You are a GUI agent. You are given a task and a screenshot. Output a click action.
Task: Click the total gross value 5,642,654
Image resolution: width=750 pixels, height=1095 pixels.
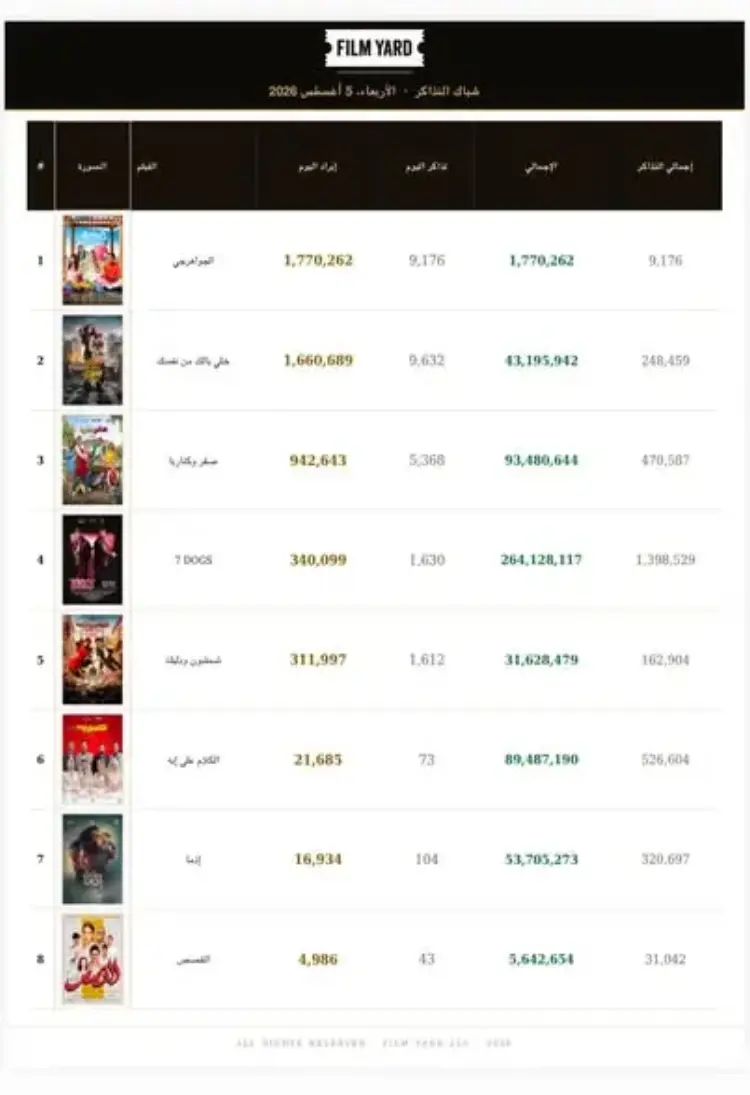(541, 959)
